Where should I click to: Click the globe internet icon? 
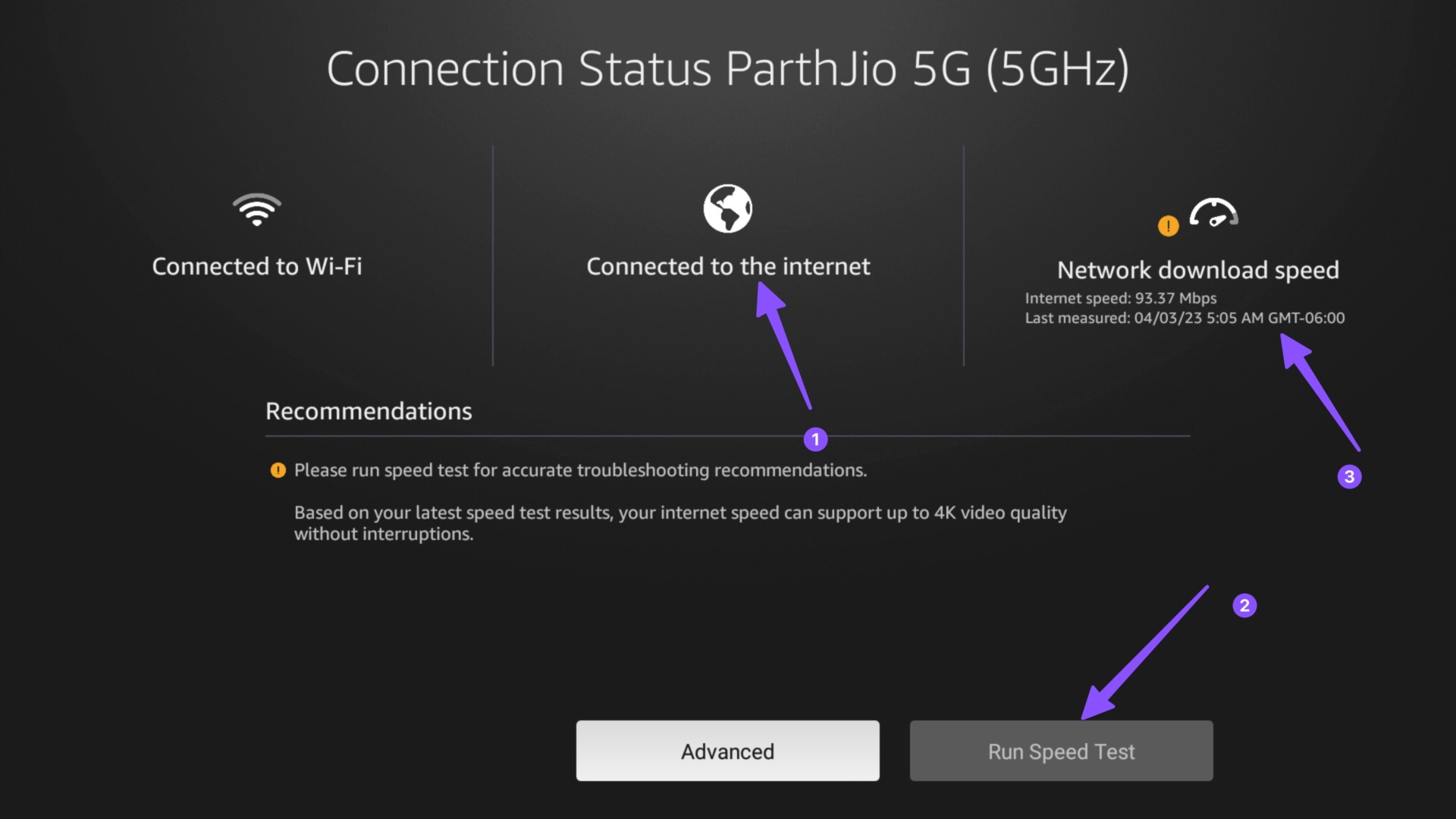[x=728, y=209]
